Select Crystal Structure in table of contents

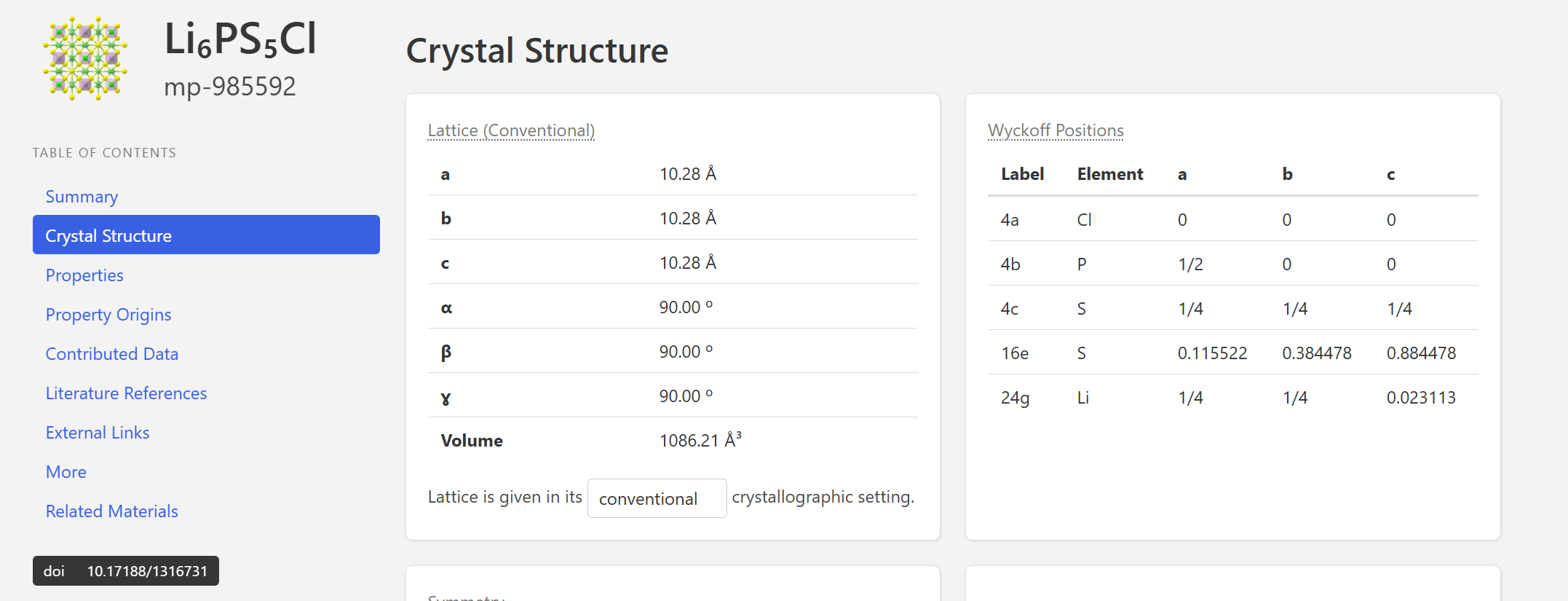206,235
